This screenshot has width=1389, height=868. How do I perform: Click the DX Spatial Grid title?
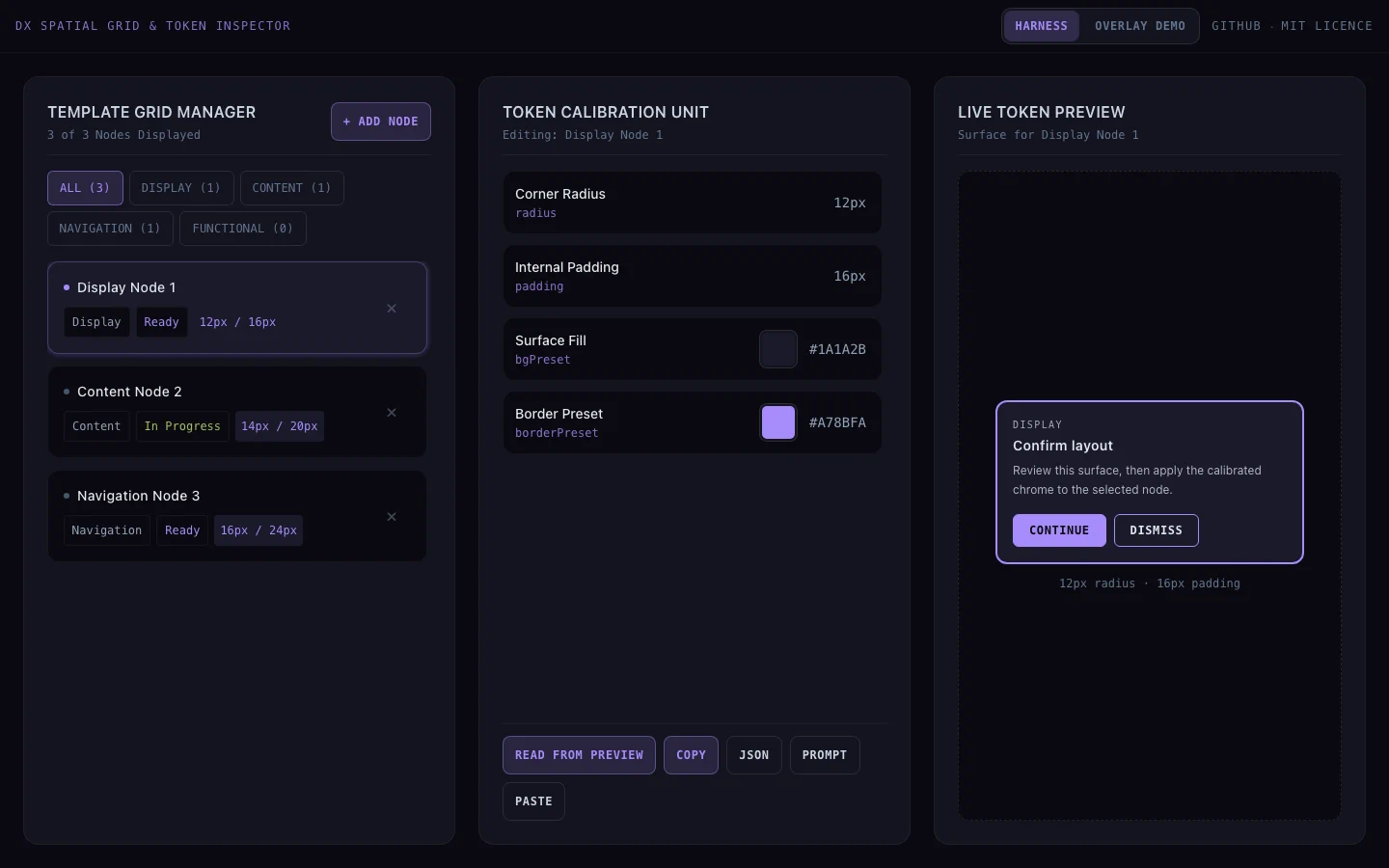[x=153, y=26]
